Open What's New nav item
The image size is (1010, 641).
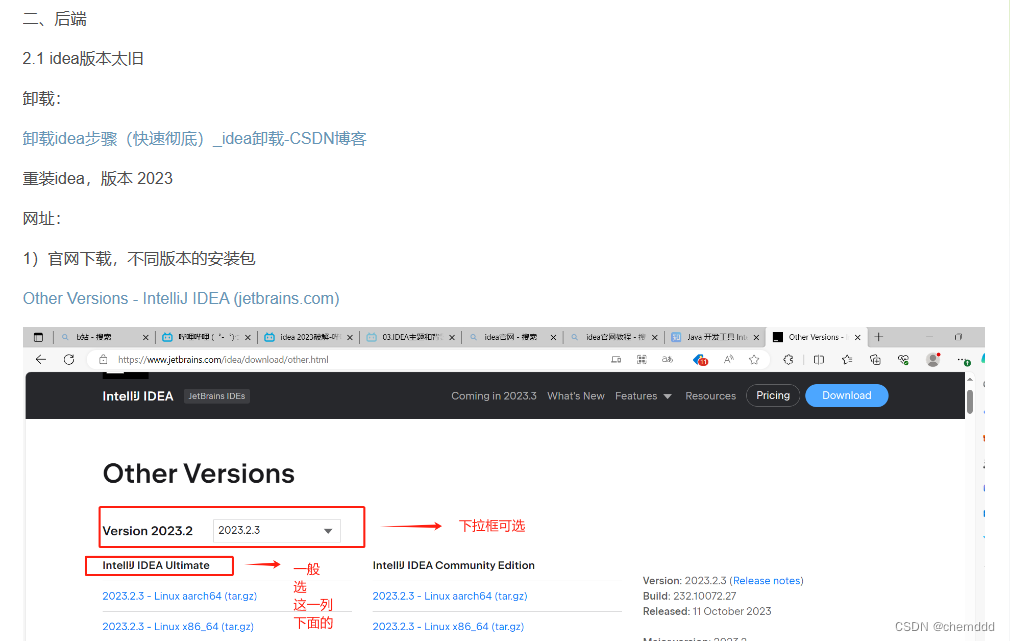pos(576,396)
